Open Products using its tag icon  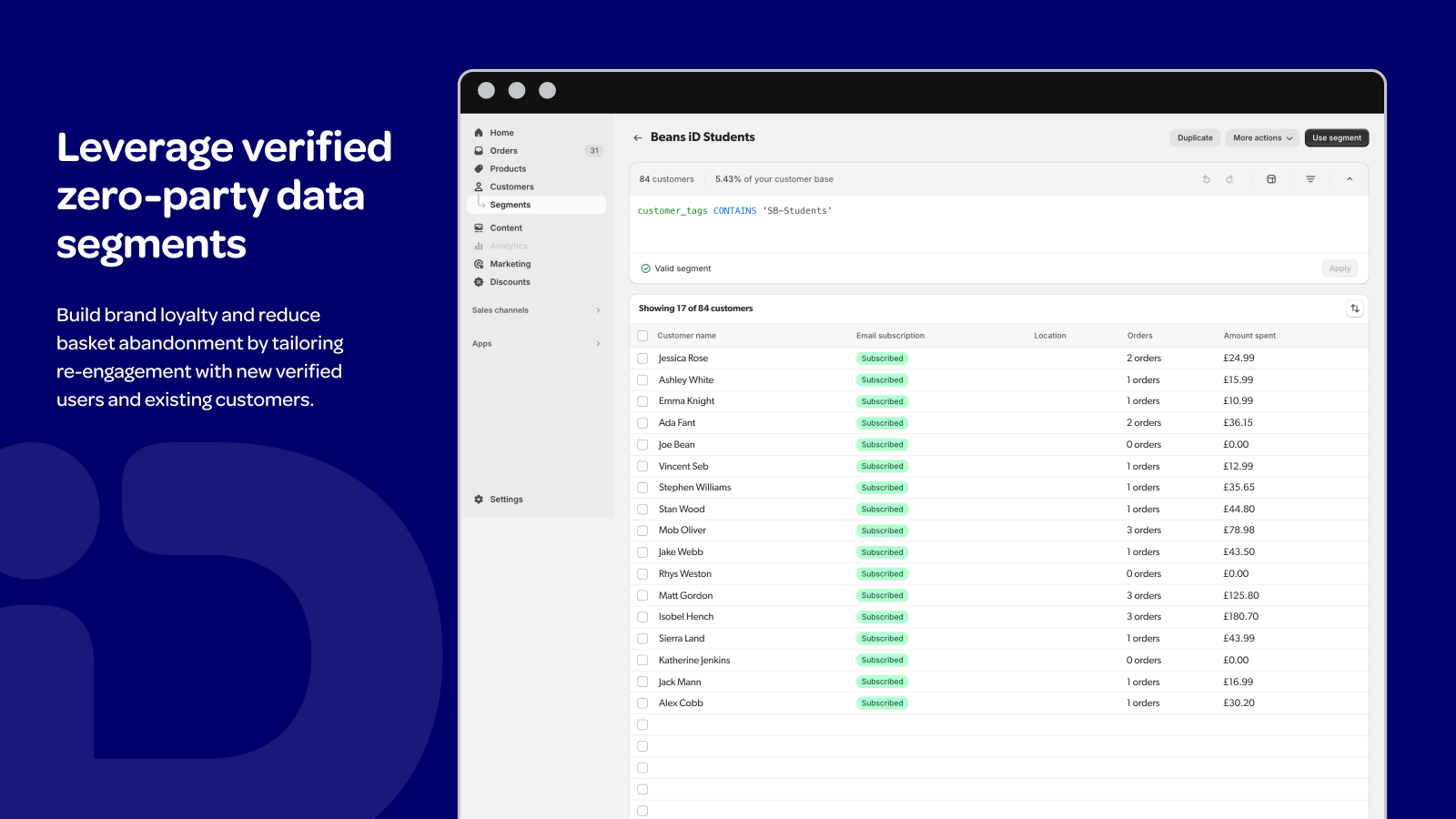coord(478,168)
